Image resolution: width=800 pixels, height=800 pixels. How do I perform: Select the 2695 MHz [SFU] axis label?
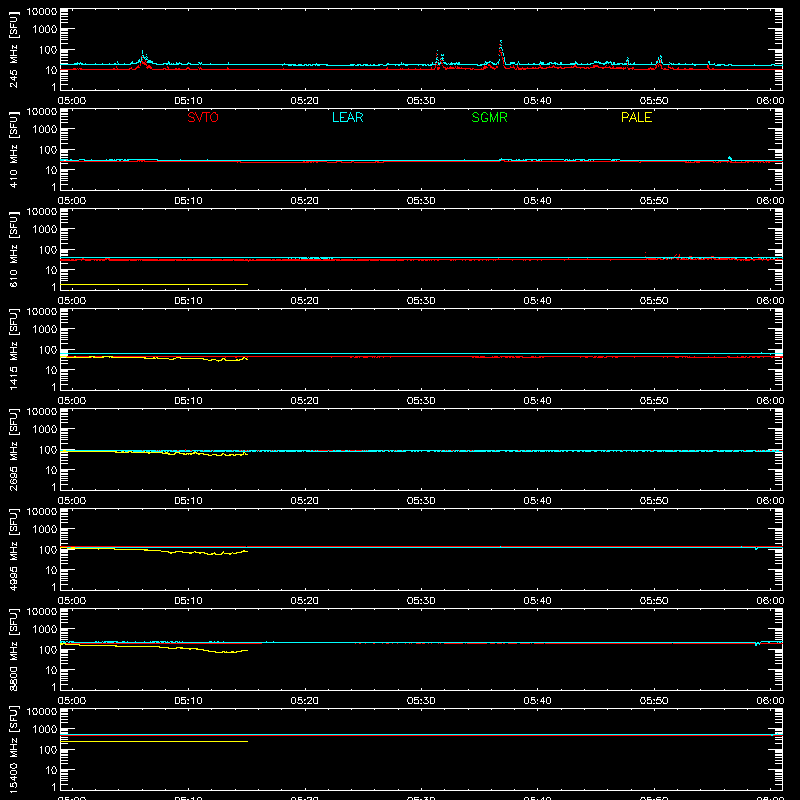coord(13,449)
